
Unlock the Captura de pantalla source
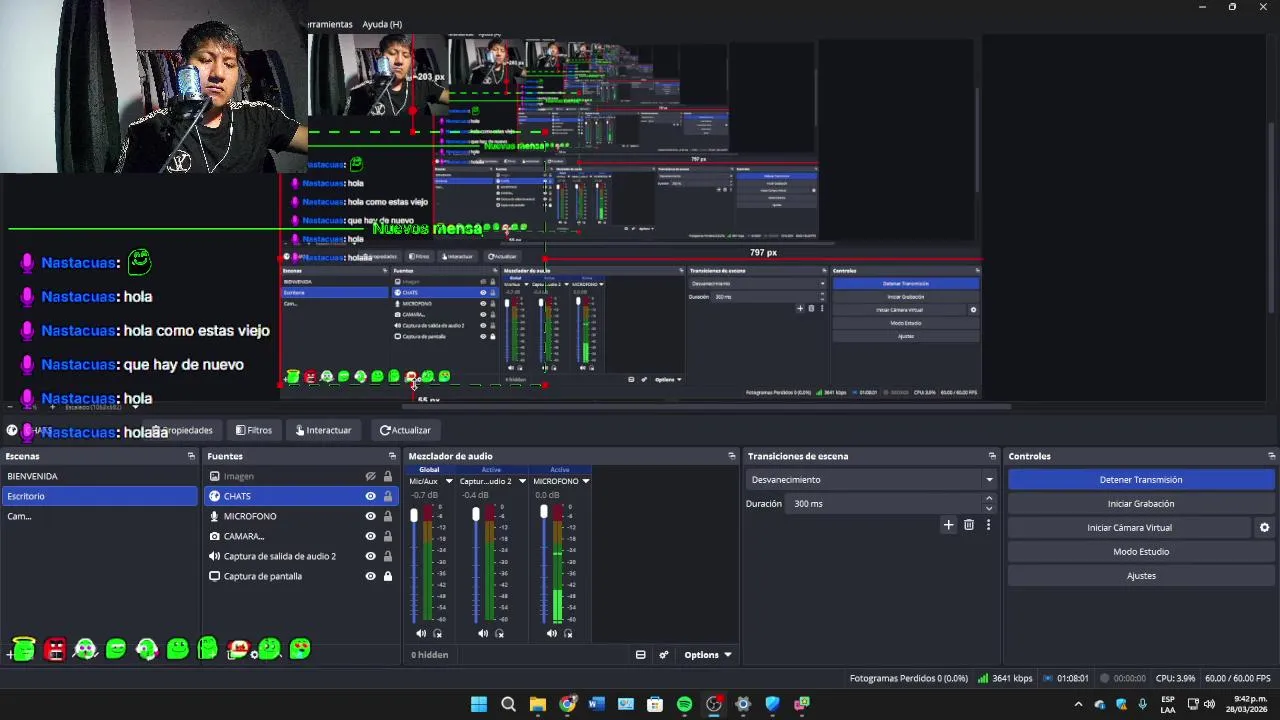point(387,576)
